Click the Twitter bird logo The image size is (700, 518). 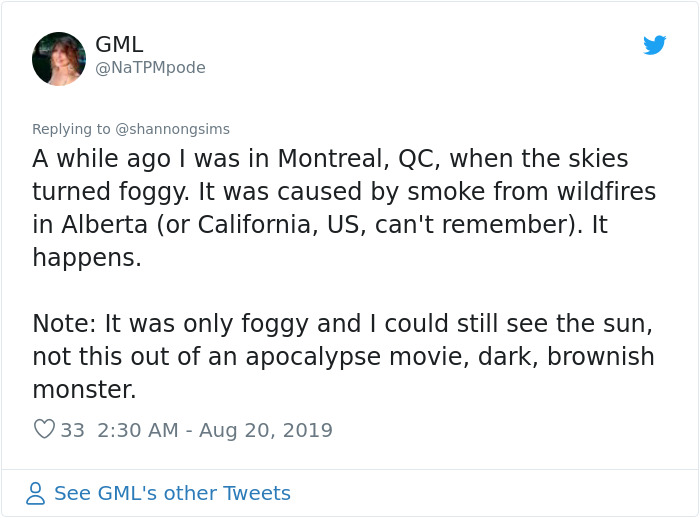(654, 45)
